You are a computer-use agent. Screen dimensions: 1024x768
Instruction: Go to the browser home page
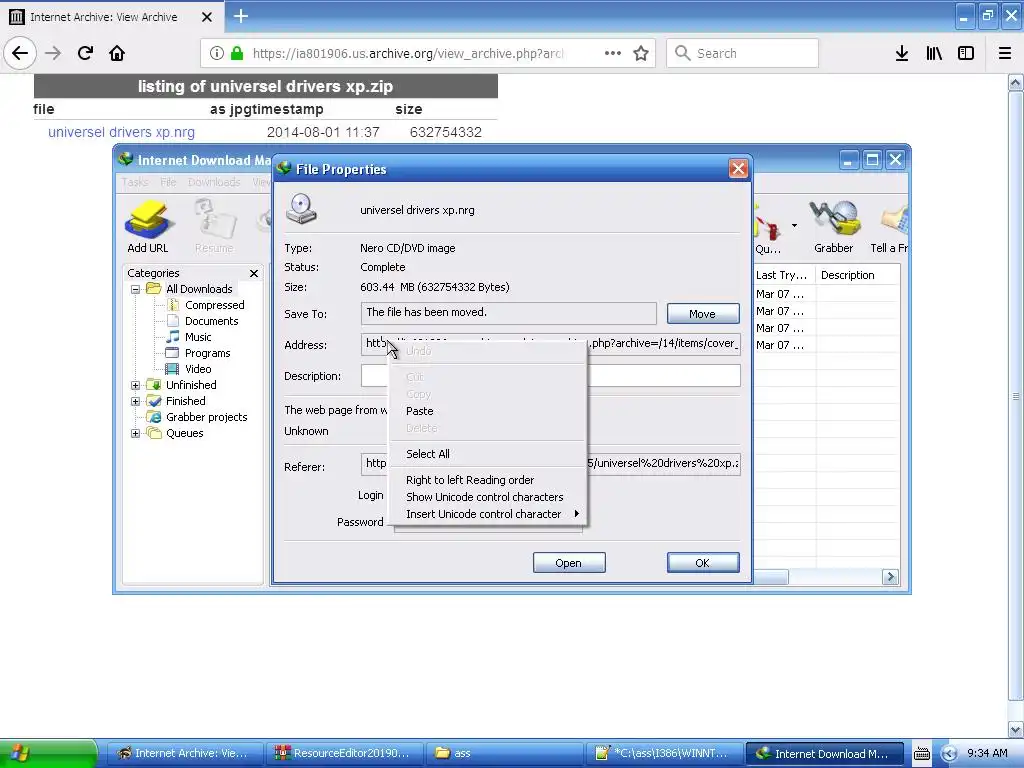click(117, 53)
